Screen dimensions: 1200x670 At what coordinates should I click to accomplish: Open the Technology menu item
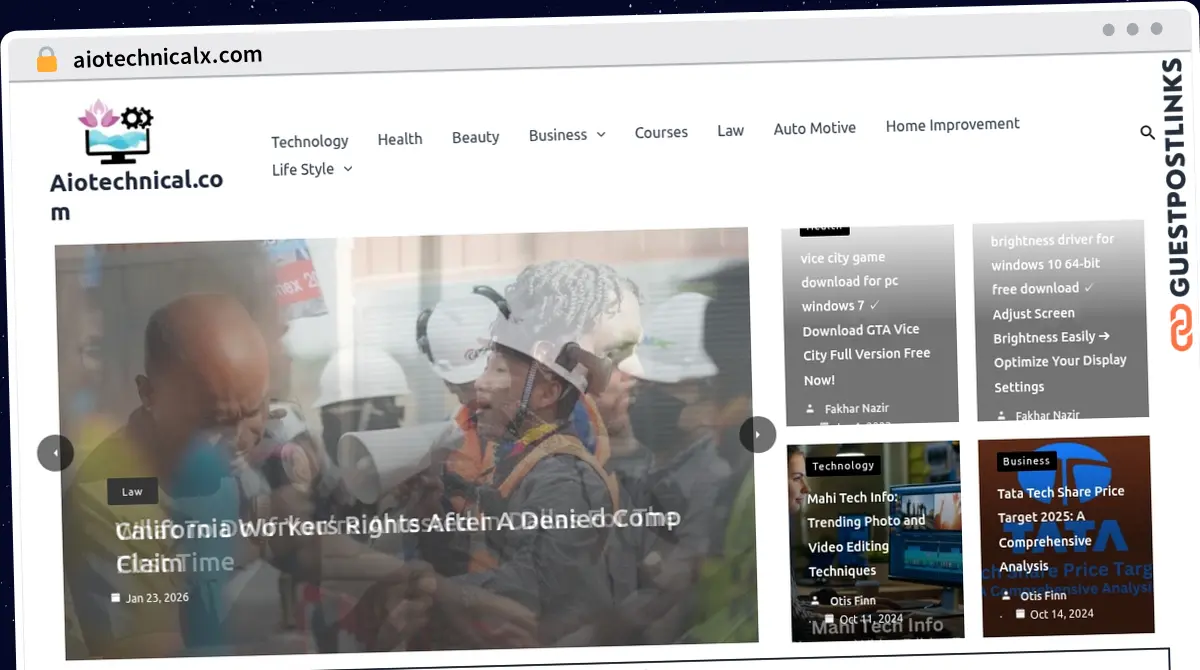coord(310,141)
